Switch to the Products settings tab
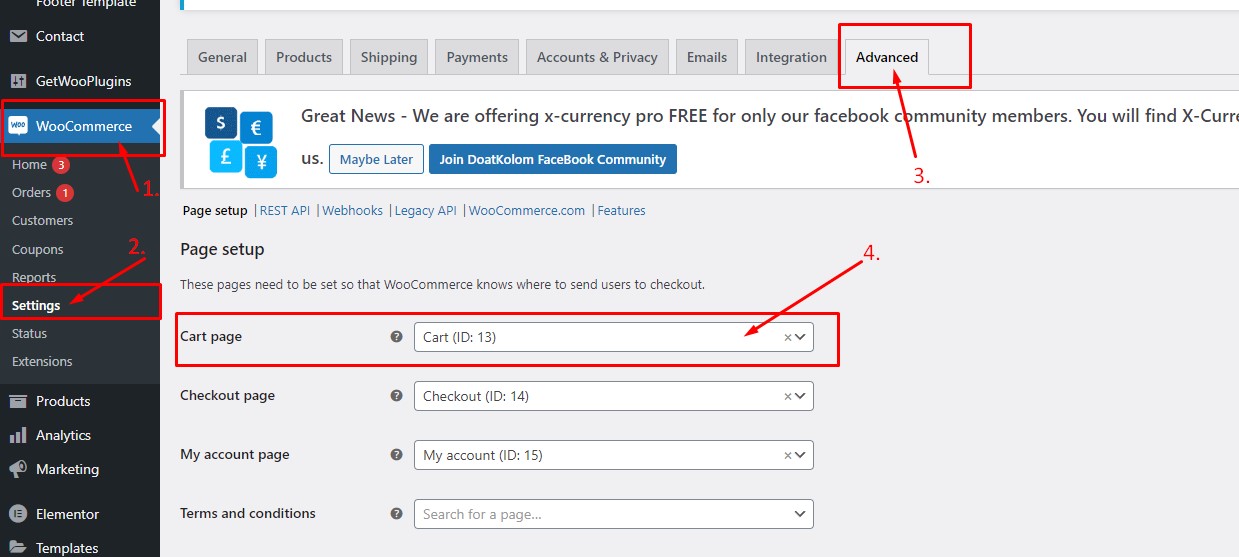This screenshot has height=557, width=1239. click(304, 57)
